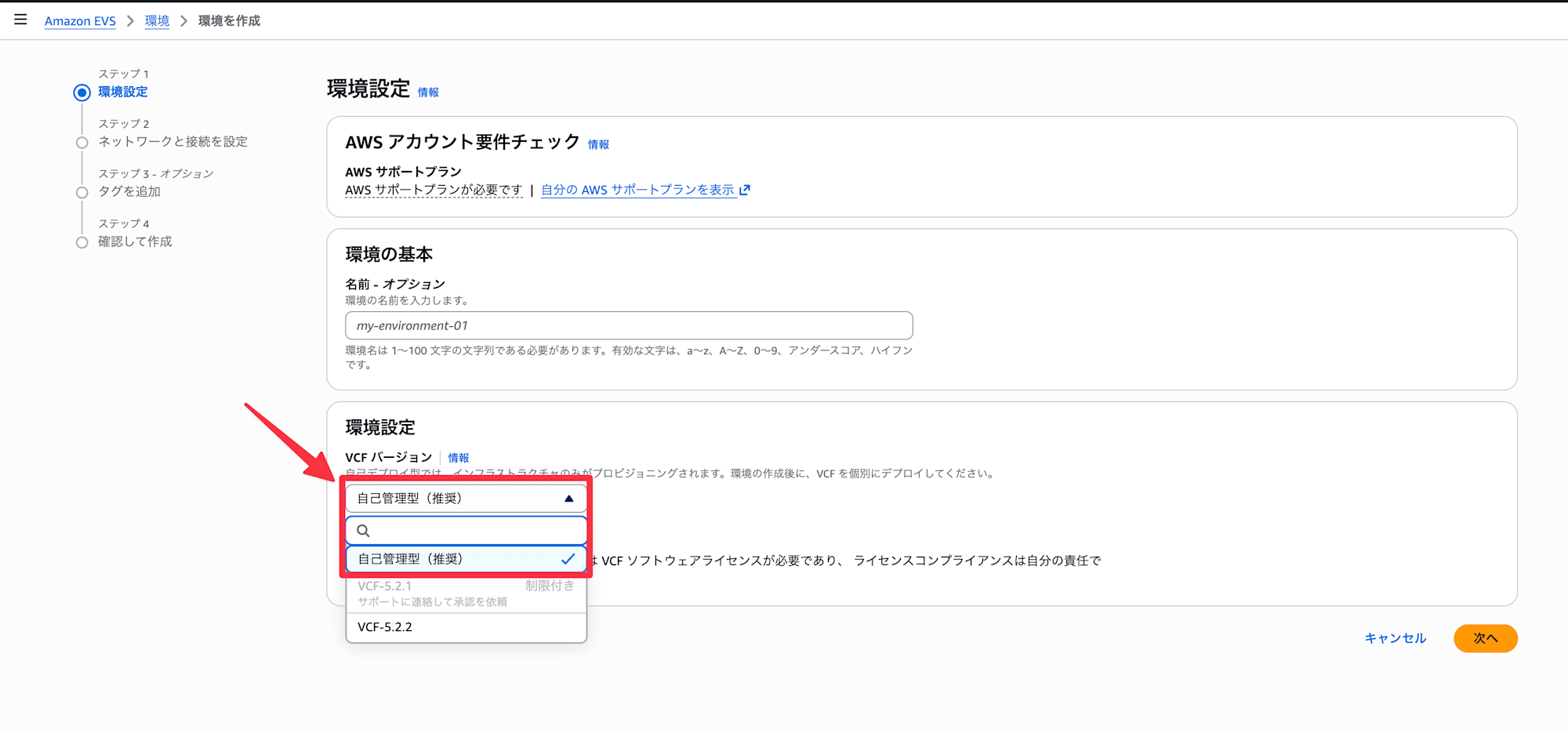Focus the environment name input field
This screenshot has height=733, width=1568.
point(629,325)
